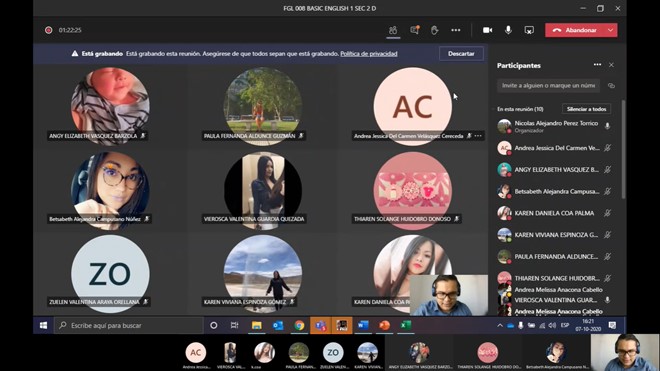Select PAULA FERNANDA ALDUNCE GUZMÁN video tile
The width and height of the screenshot is (660, 371).
[263, 106]
